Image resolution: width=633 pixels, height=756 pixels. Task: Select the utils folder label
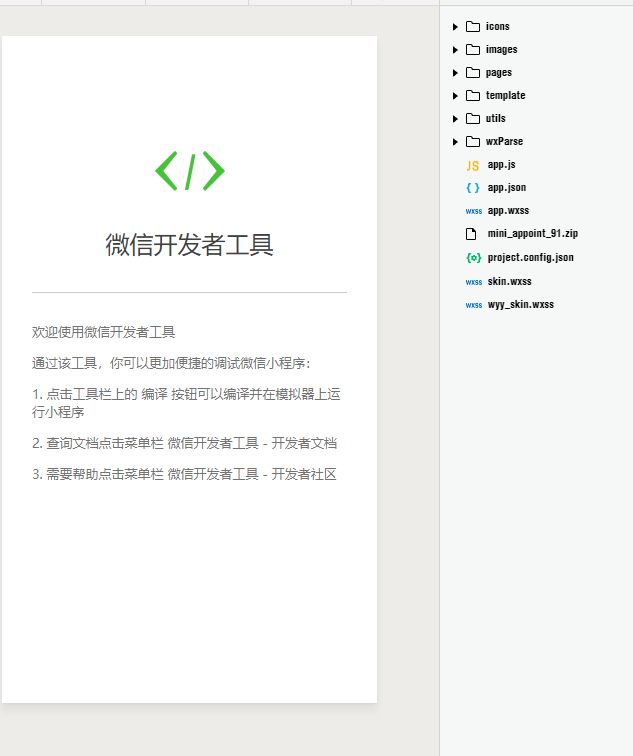pyautogui.click(x=496, y=119)
